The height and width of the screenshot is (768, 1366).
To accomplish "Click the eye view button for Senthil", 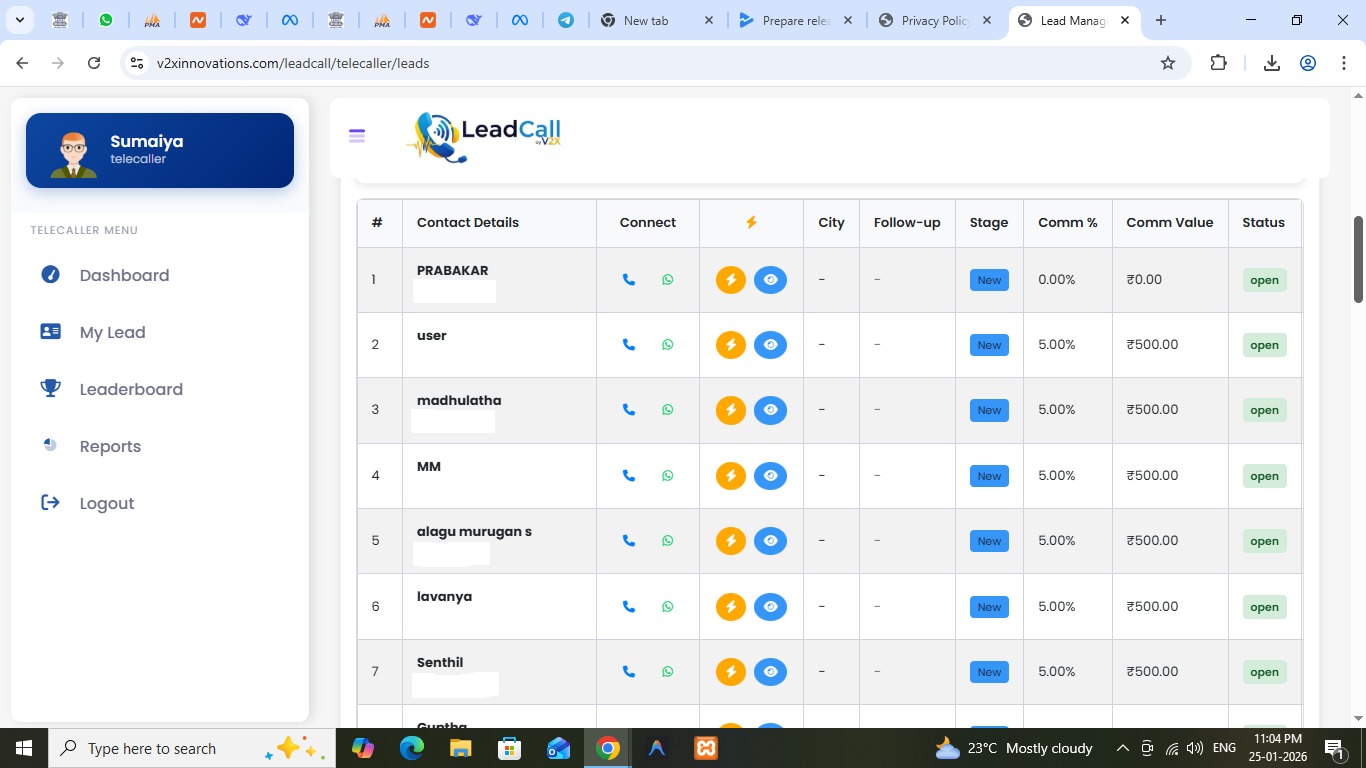I will pyautogui.click(x=770, y=672).
